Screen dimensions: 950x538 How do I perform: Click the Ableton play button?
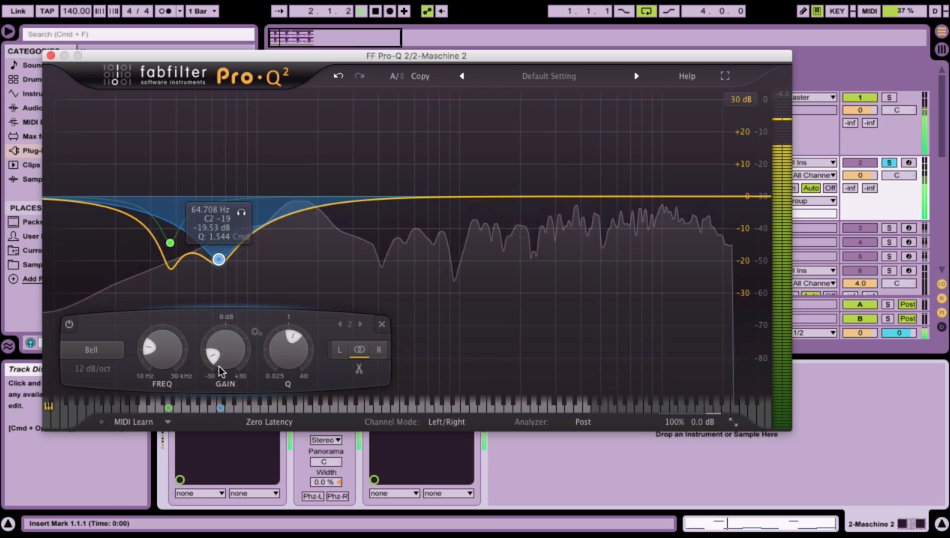tap(360, 11)
